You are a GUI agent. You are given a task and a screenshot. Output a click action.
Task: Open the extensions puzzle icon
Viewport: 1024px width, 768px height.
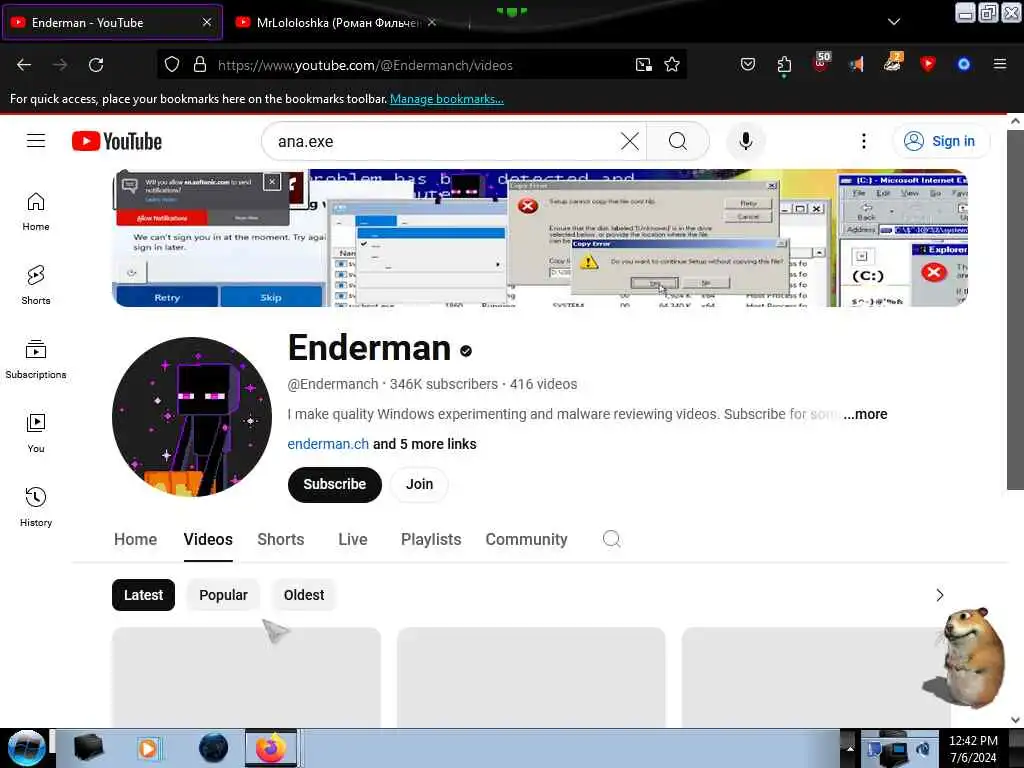click(784, 65)
